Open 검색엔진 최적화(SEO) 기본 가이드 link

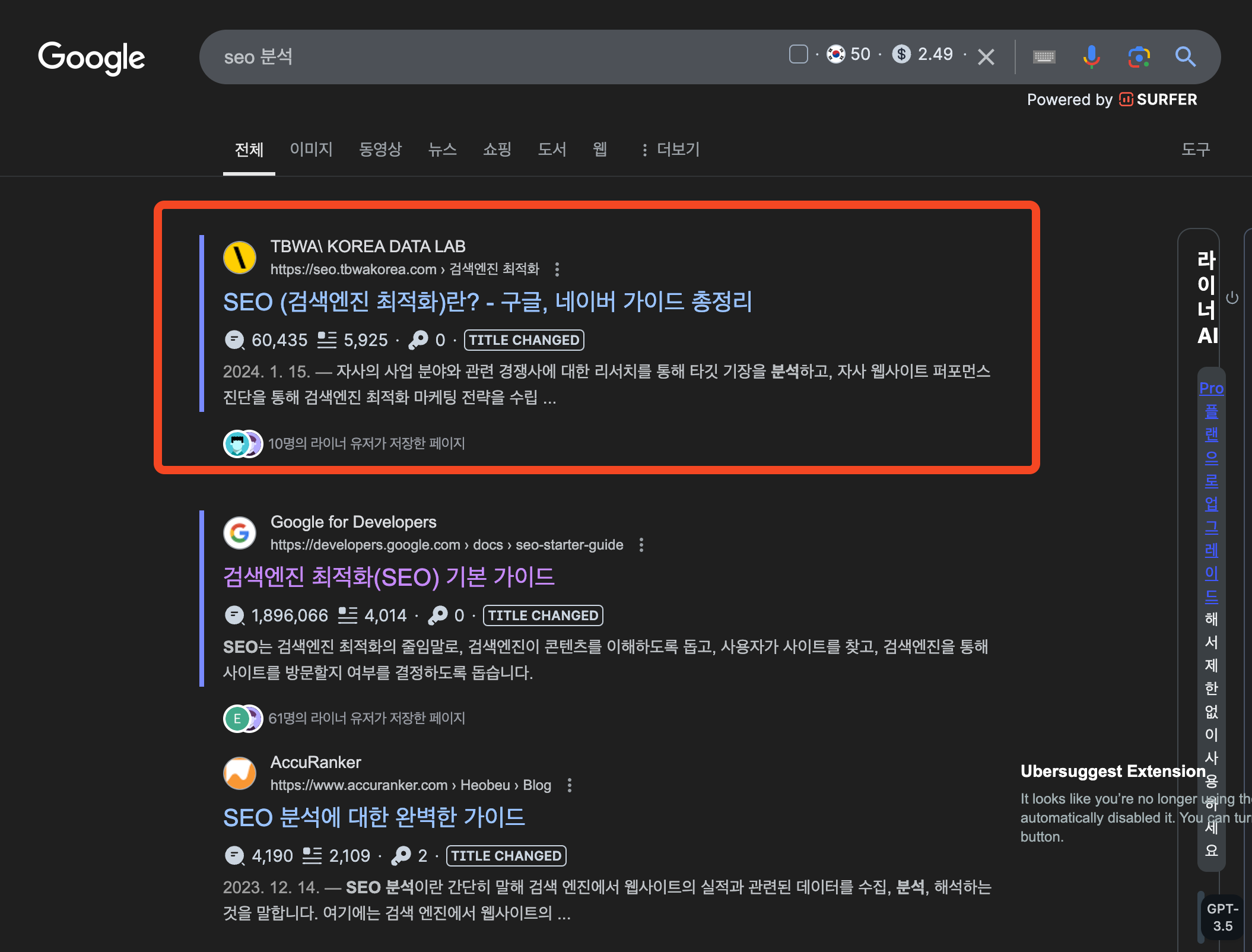[389, 577]
